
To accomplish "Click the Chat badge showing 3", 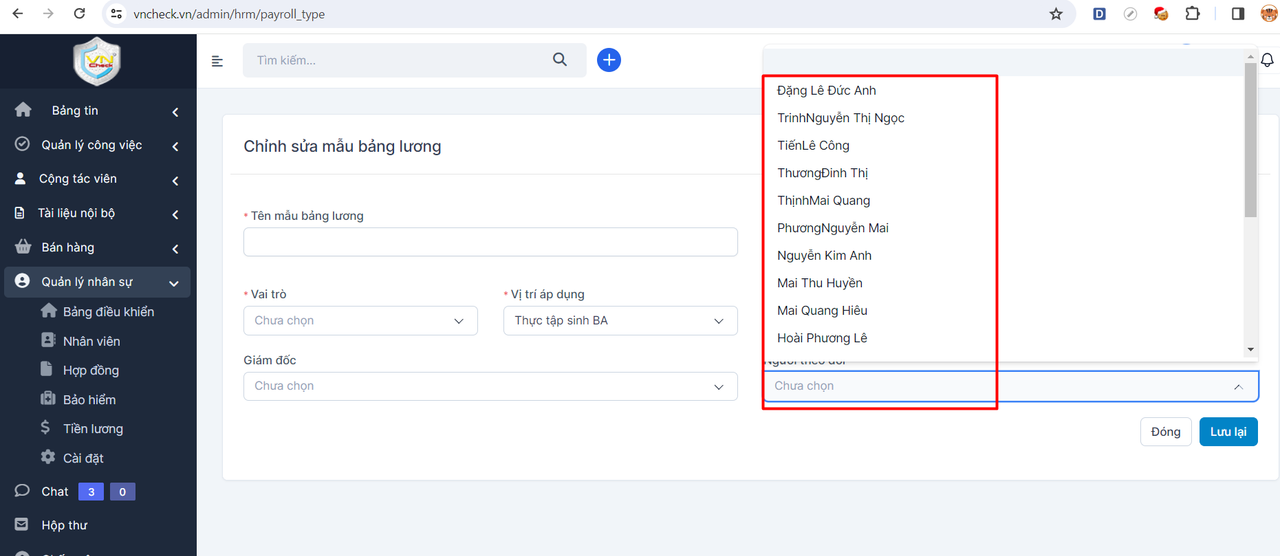I will click(91, 492).
